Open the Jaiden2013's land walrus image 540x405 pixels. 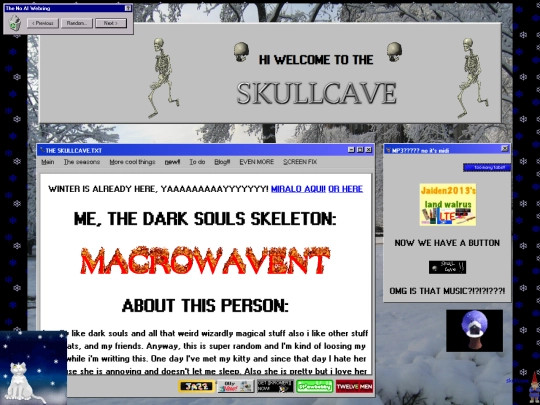tap(448, 205)
